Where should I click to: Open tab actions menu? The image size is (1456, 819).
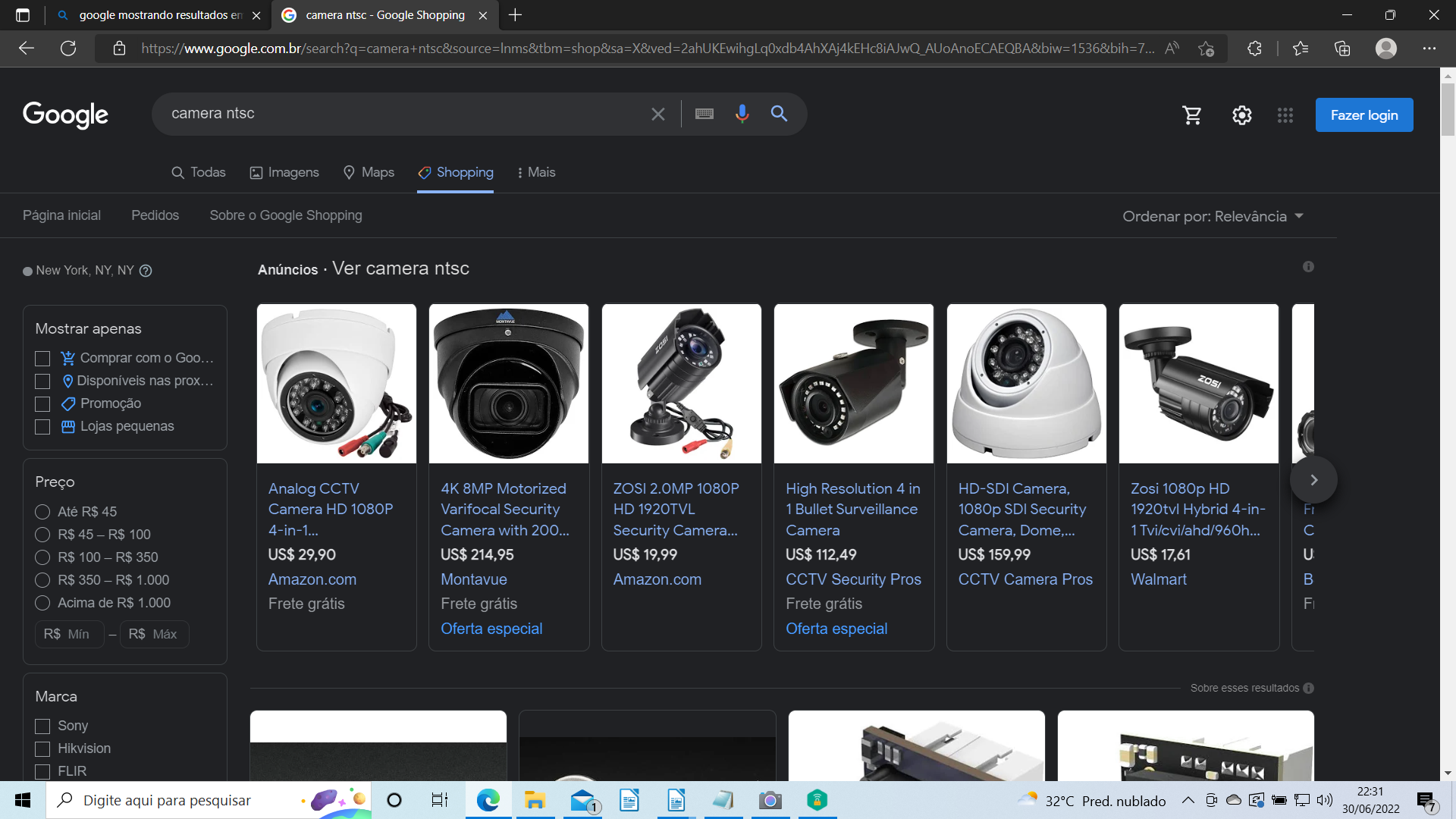(x=23, y=15)
